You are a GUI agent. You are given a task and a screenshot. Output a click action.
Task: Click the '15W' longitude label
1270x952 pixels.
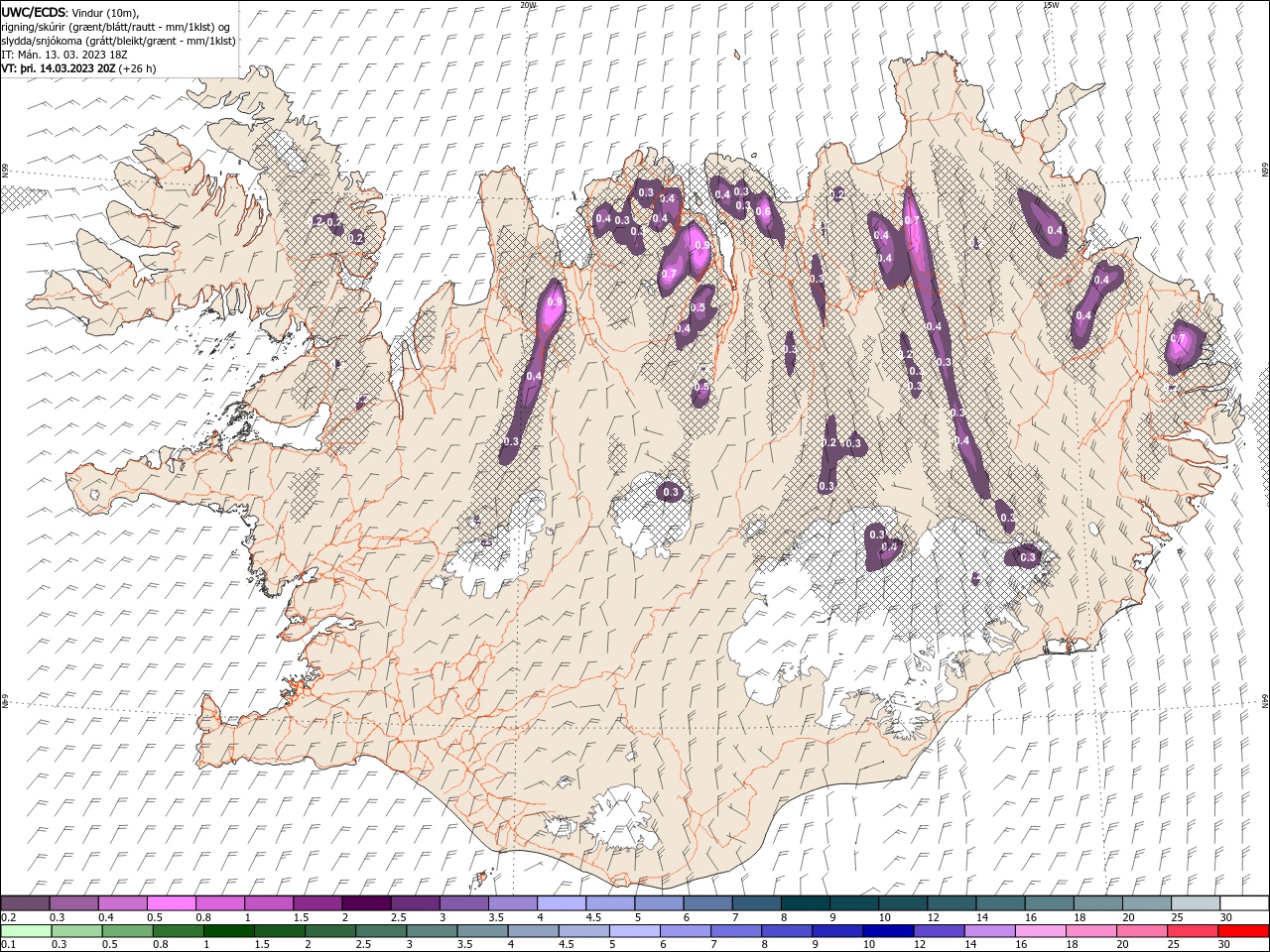coord(1051,5)
